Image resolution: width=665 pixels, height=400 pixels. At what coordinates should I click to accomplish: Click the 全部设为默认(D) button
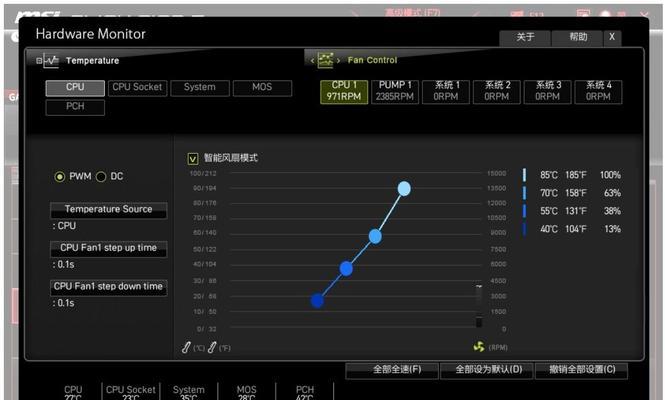click(x=488, y=370)
